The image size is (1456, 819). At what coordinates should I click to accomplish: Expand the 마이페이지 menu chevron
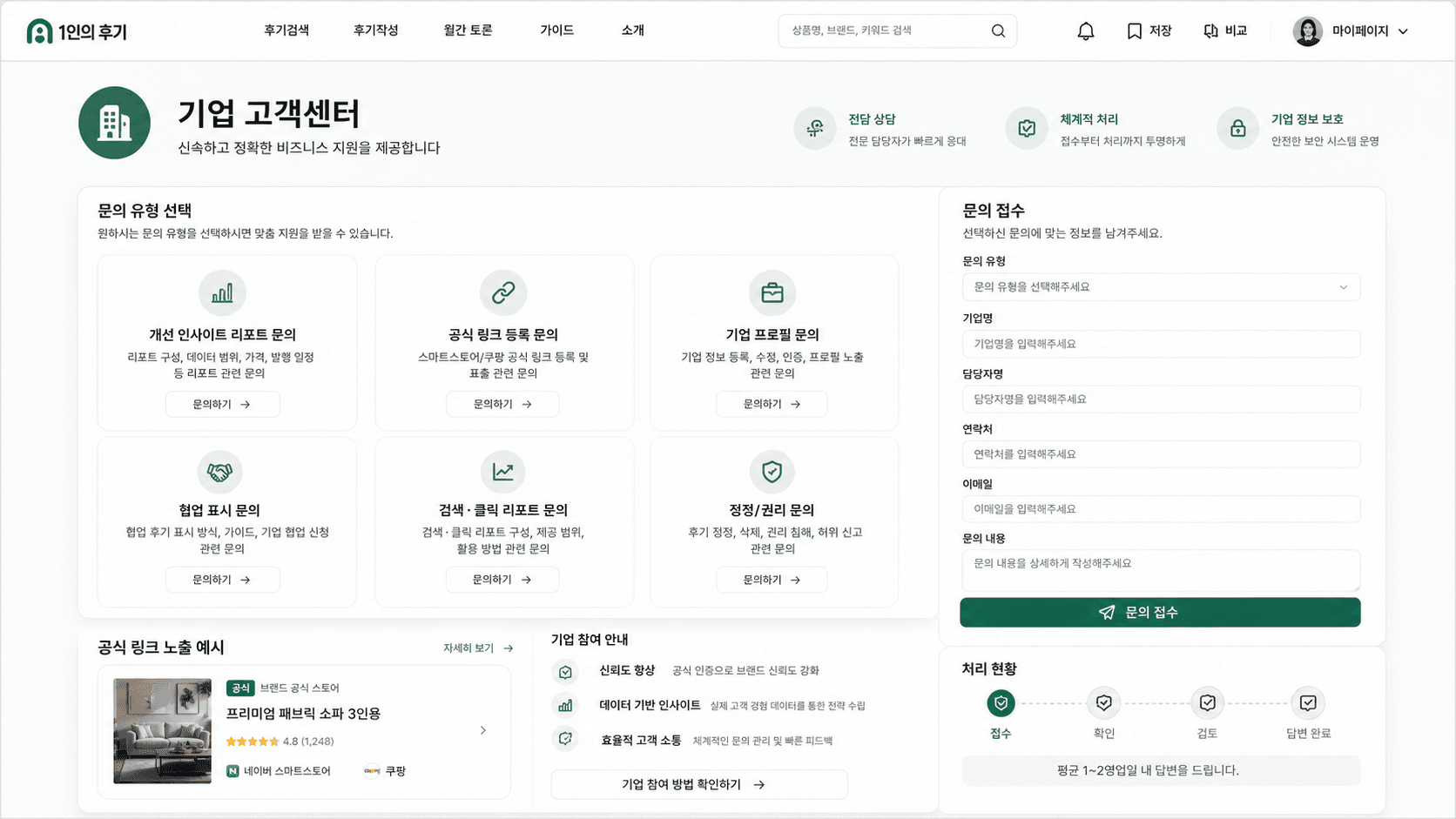pos(1403,31)
